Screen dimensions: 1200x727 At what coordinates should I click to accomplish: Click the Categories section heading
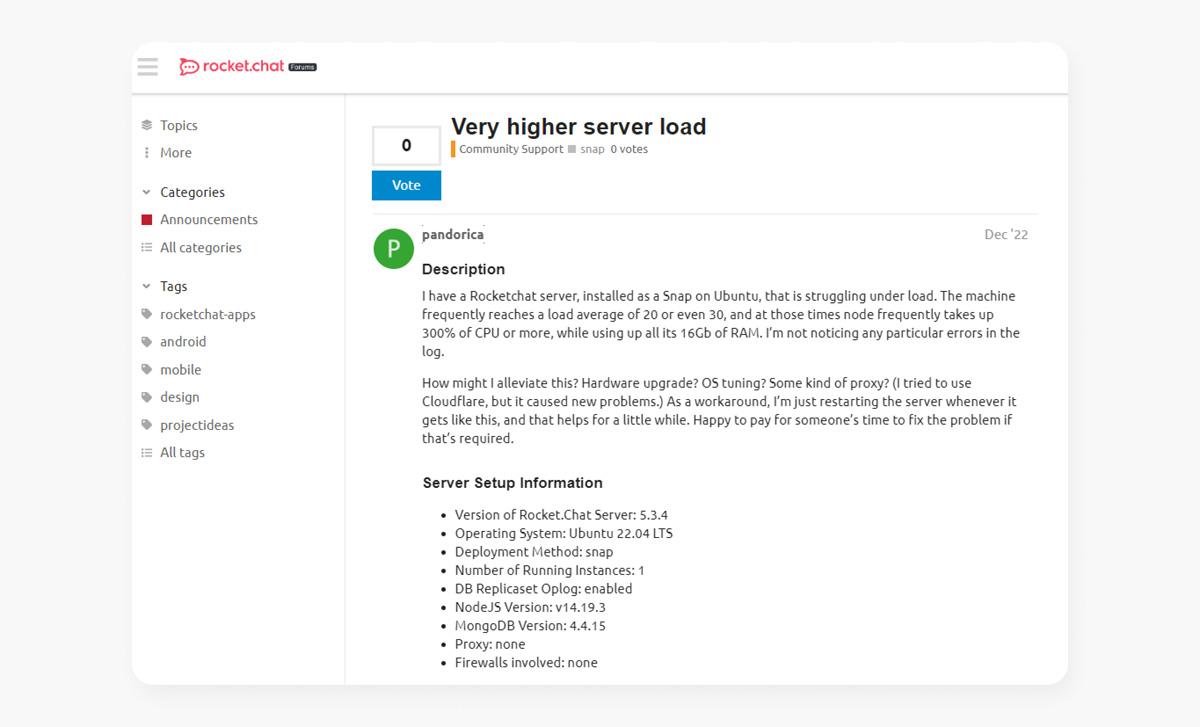193,192
